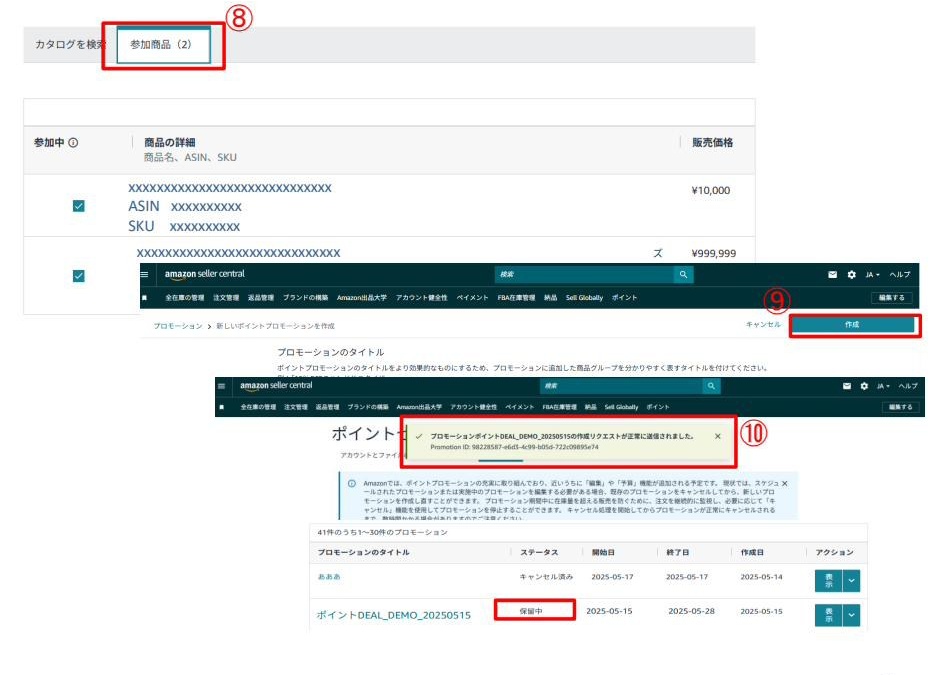Click プロモーション breadcrumb link
Viewport: 952px width, 675px height.
coord(177,326)
